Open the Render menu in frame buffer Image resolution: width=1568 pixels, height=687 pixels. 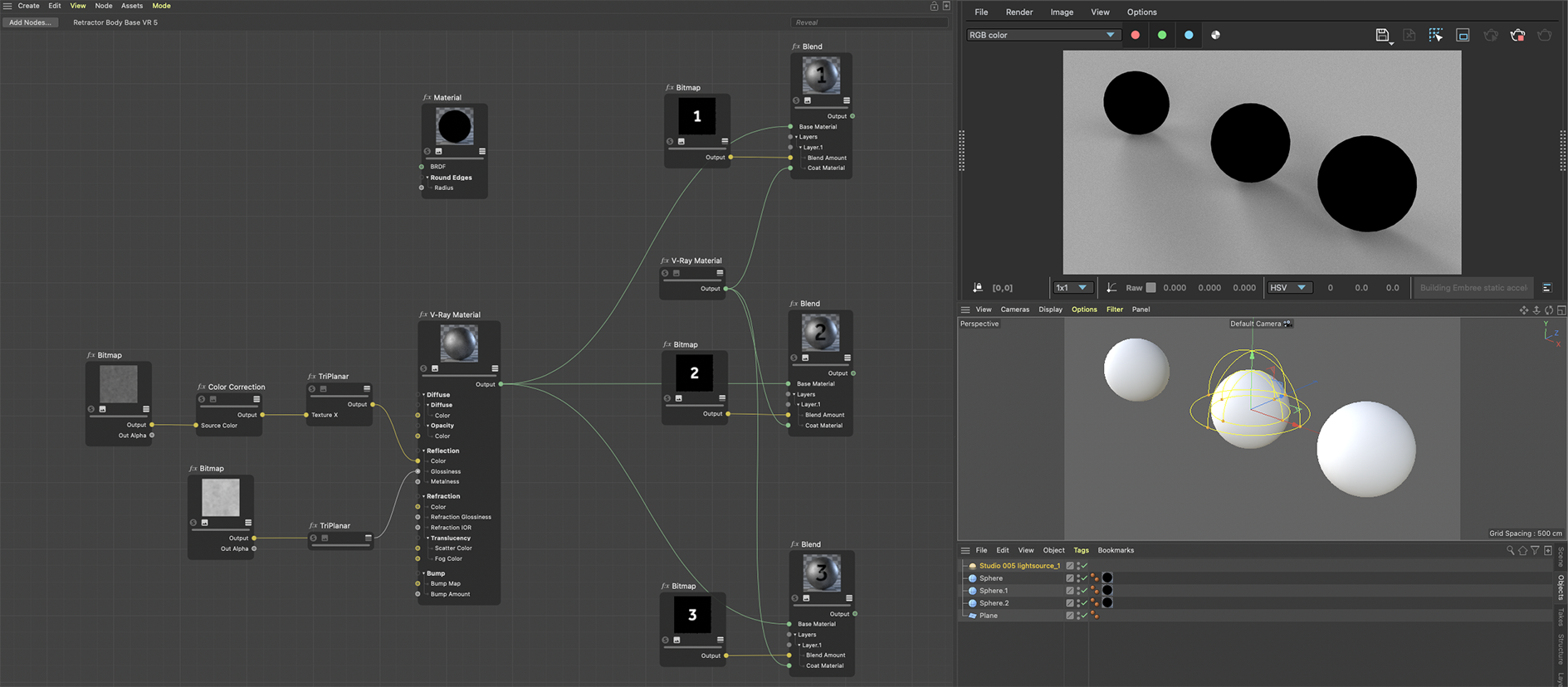[x=1019, y=12]
